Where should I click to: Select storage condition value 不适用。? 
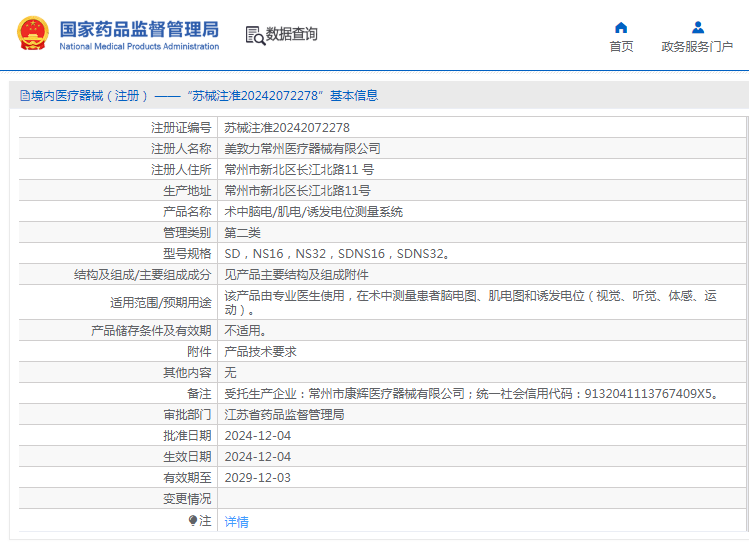tap(246, 330)
